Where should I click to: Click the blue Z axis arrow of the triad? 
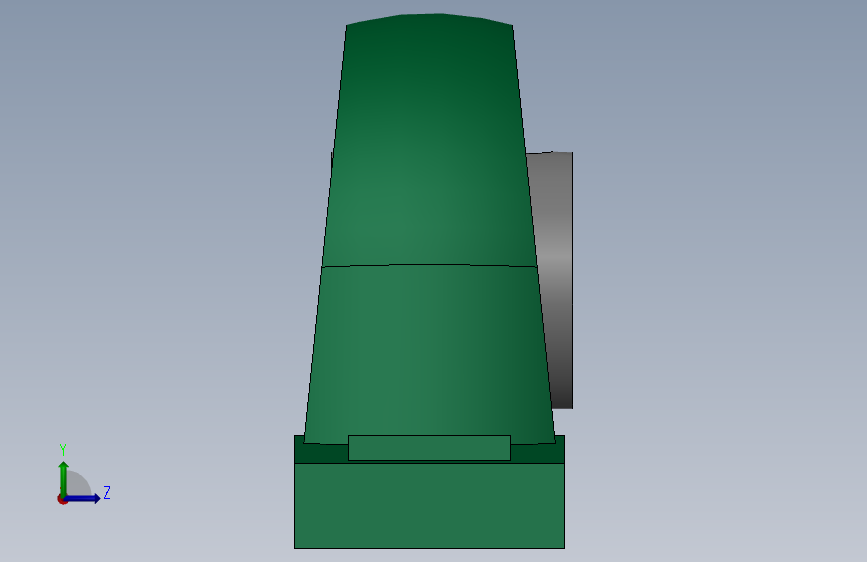coord(83,498)
